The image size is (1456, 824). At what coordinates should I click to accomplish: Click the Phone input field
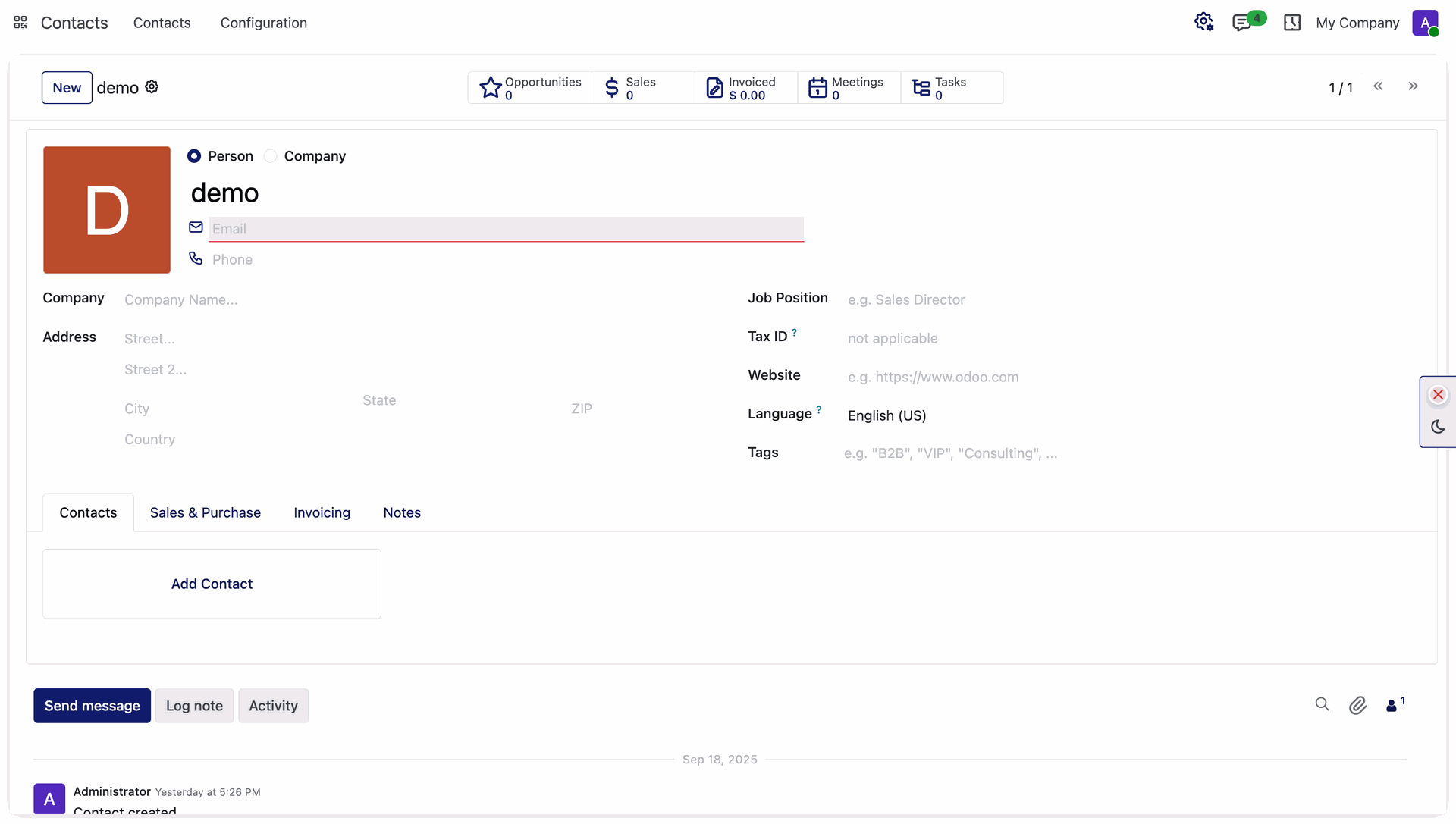pos(506,260)
